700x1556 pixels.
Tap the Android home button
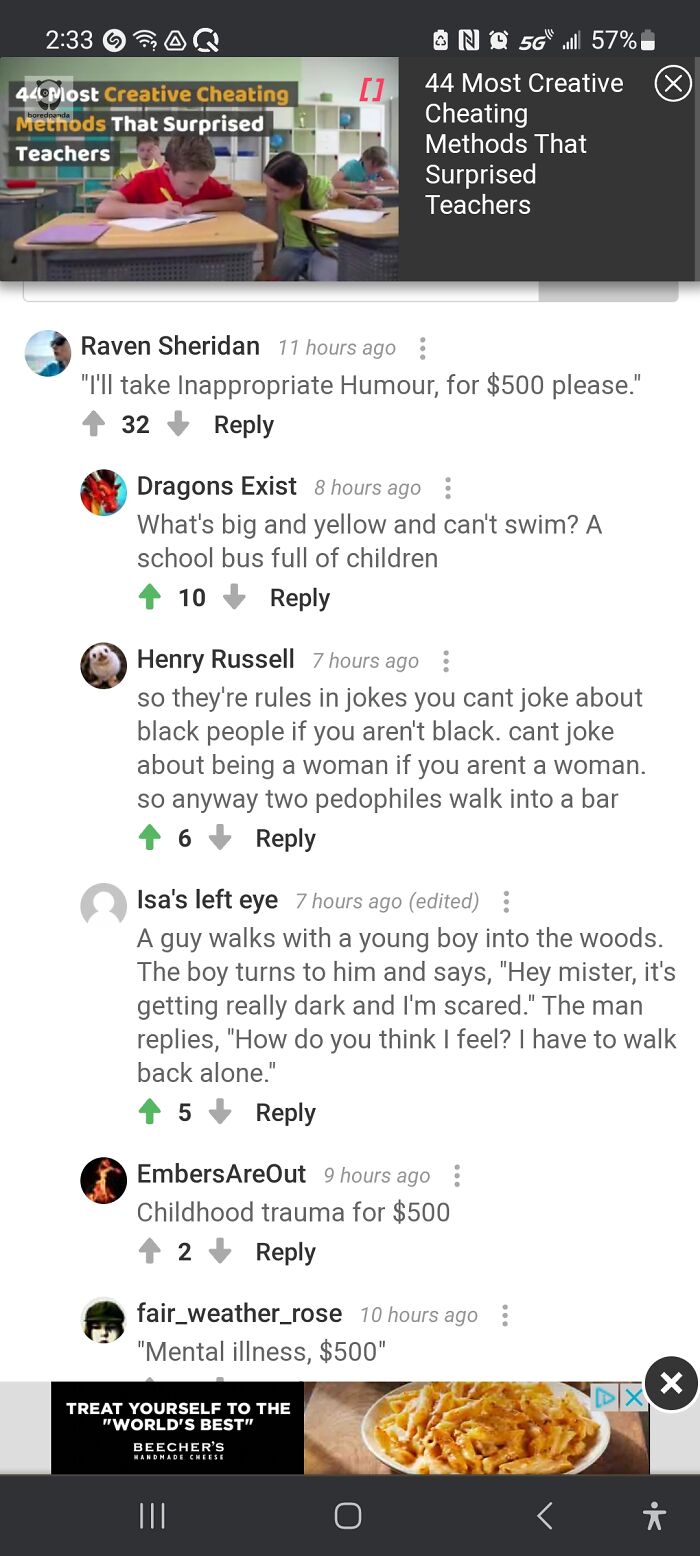tap(348, 1516)
